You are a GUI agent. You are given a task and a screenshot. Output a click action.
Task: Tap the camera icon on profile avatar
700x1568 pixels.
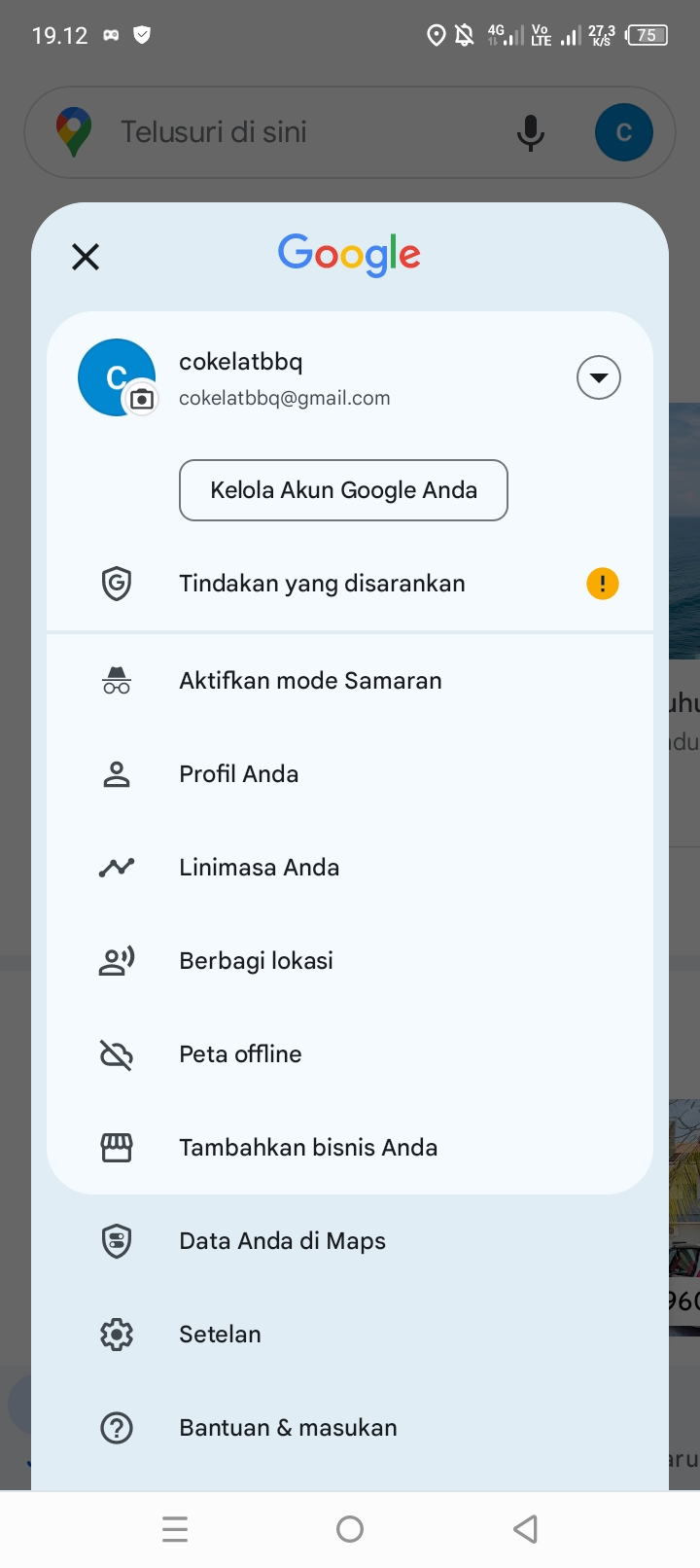[x=142, y=399]
